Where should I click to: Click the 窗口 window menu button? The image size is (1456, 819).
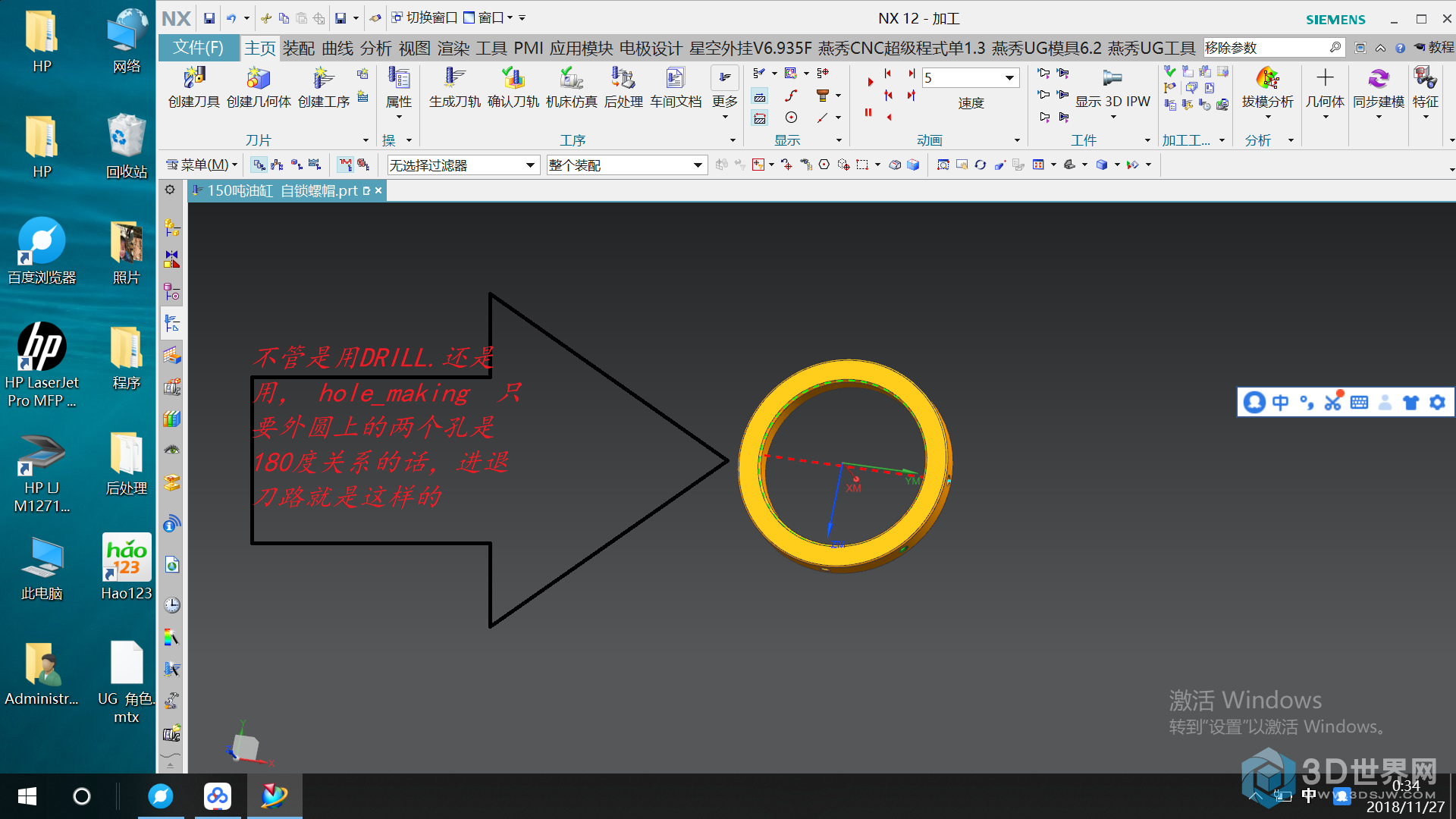click(488, 17)
